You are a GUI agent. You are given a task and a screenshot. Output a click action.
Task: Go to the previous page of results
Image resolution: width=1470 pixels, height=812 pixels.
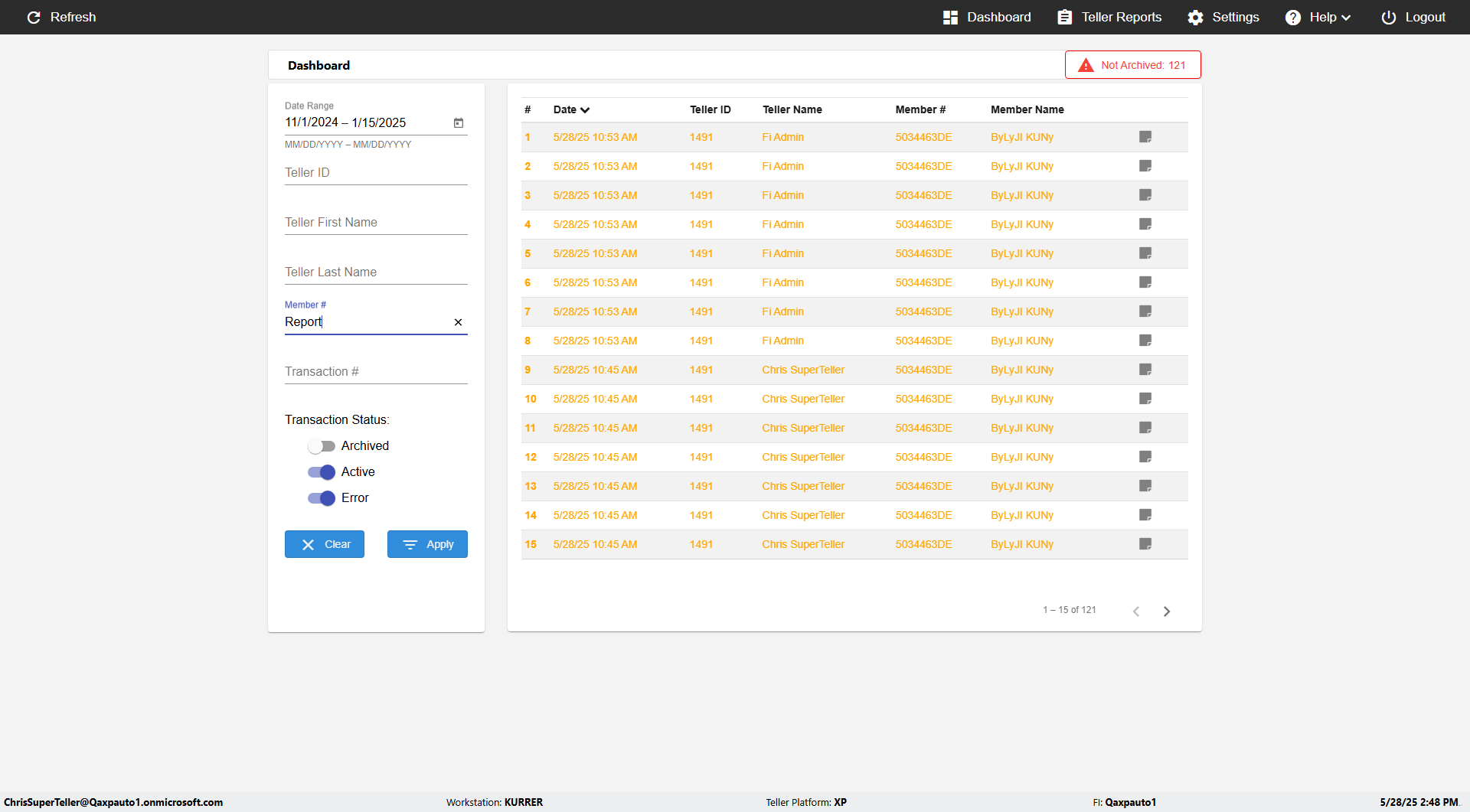pos(1136,611)
